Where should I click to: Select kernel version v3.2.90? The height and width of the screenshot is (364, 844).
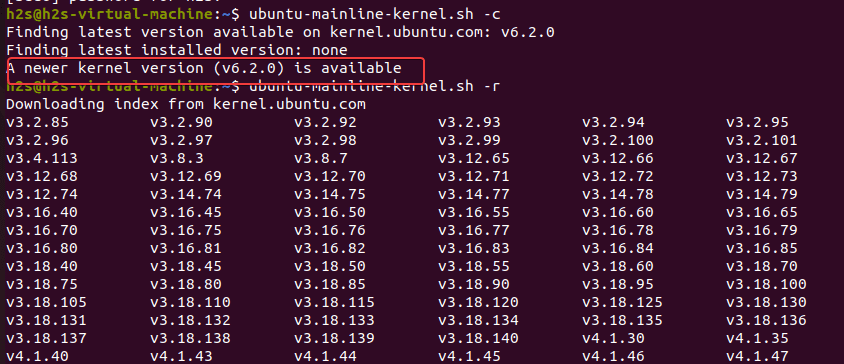pos(181,123)
